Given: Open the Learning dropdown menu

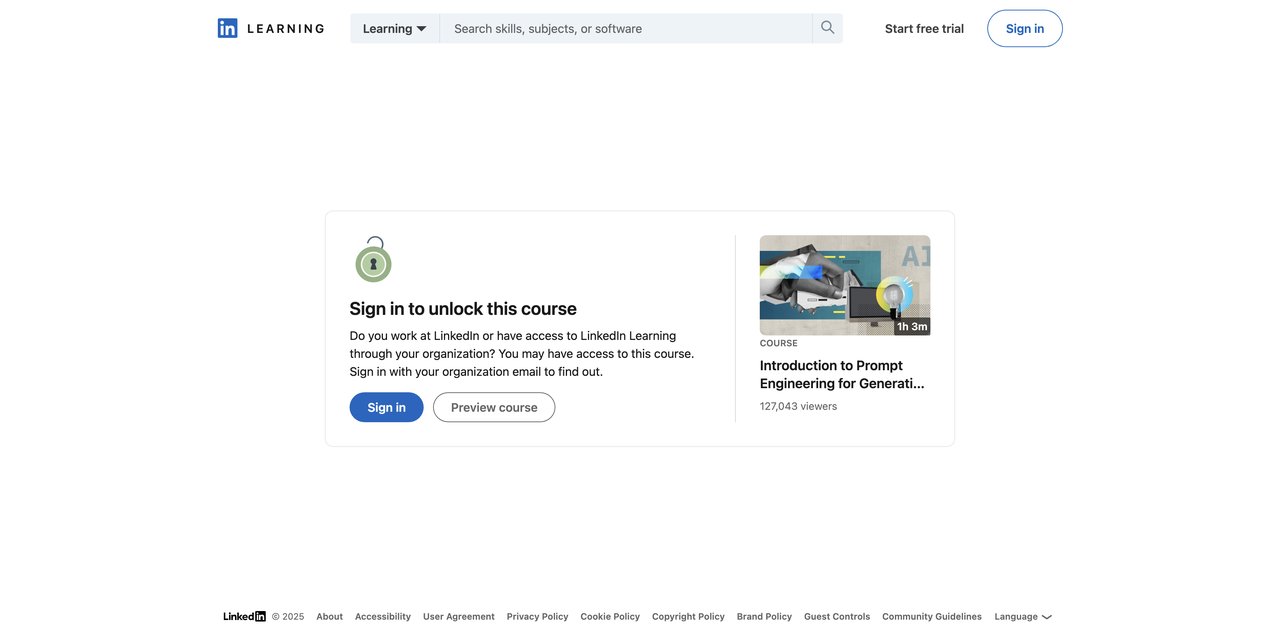Looking at the screenshot, I should (394, 28).
